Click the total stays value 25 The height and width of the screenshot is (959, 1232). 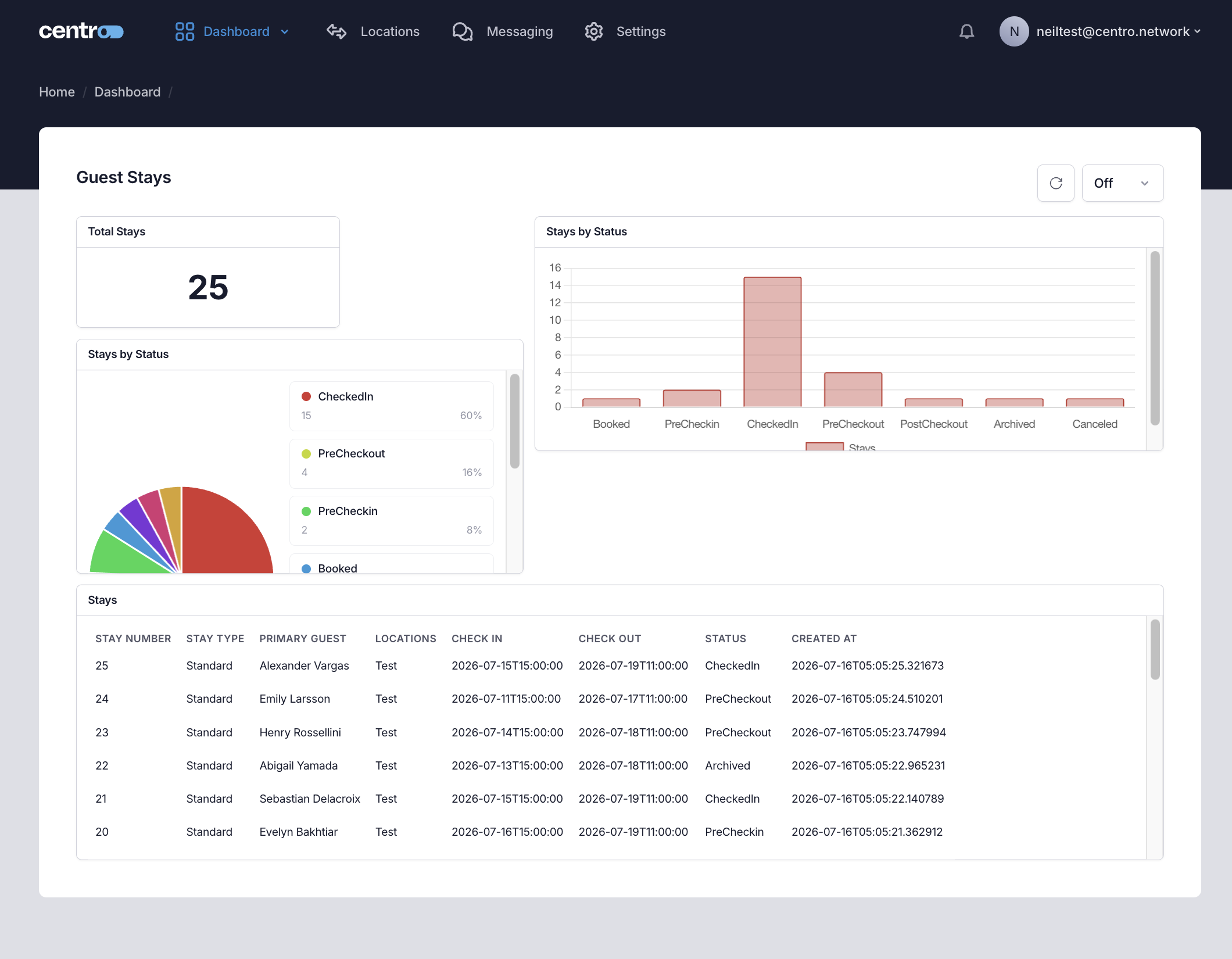[x=208, y=288]
